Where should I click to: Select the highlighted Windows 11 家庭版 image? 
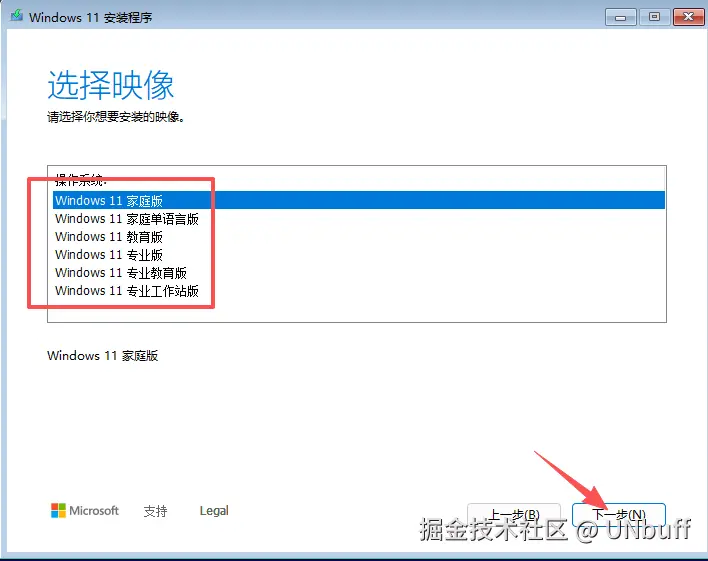pos(359,200)
